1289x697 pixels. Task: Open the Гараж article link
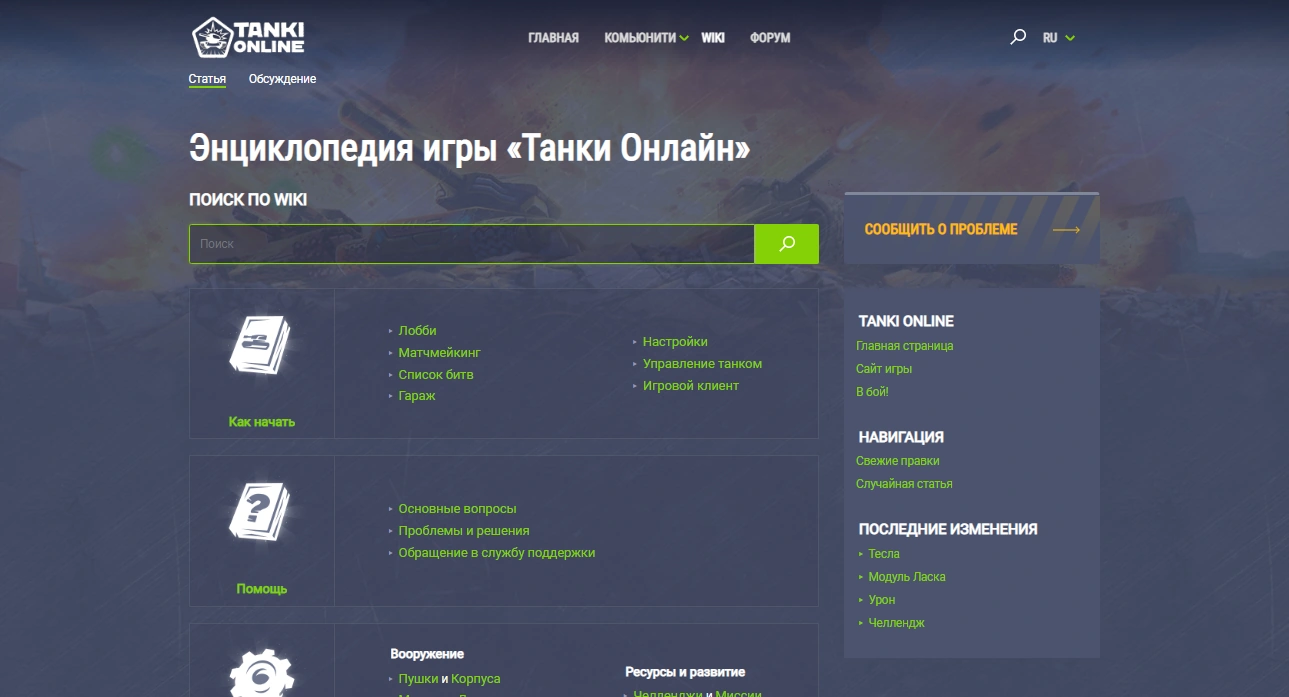pos(417,396)
